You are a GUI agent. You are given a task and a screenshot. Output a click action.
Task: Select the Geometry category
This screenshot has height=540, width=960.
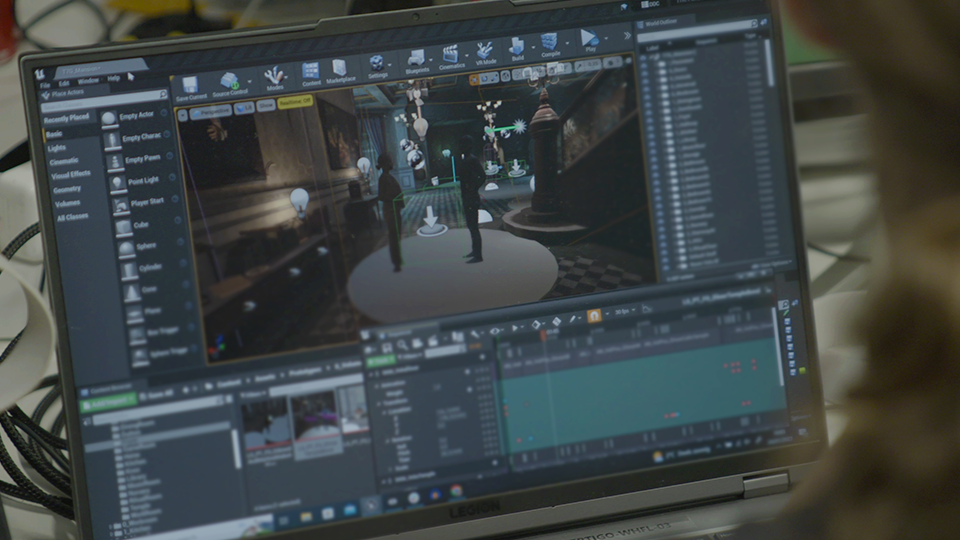click(67, 189)
